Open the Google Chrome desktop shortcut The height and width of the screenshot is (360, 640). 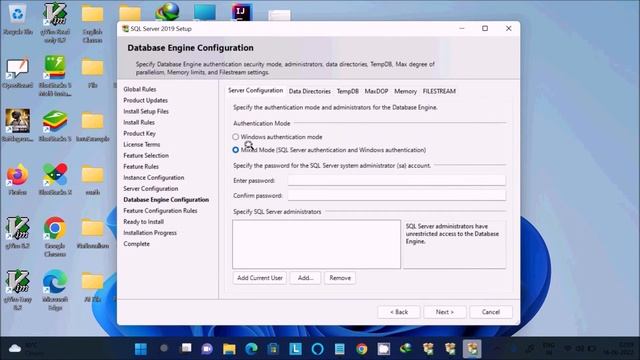[x=55, y=237]
